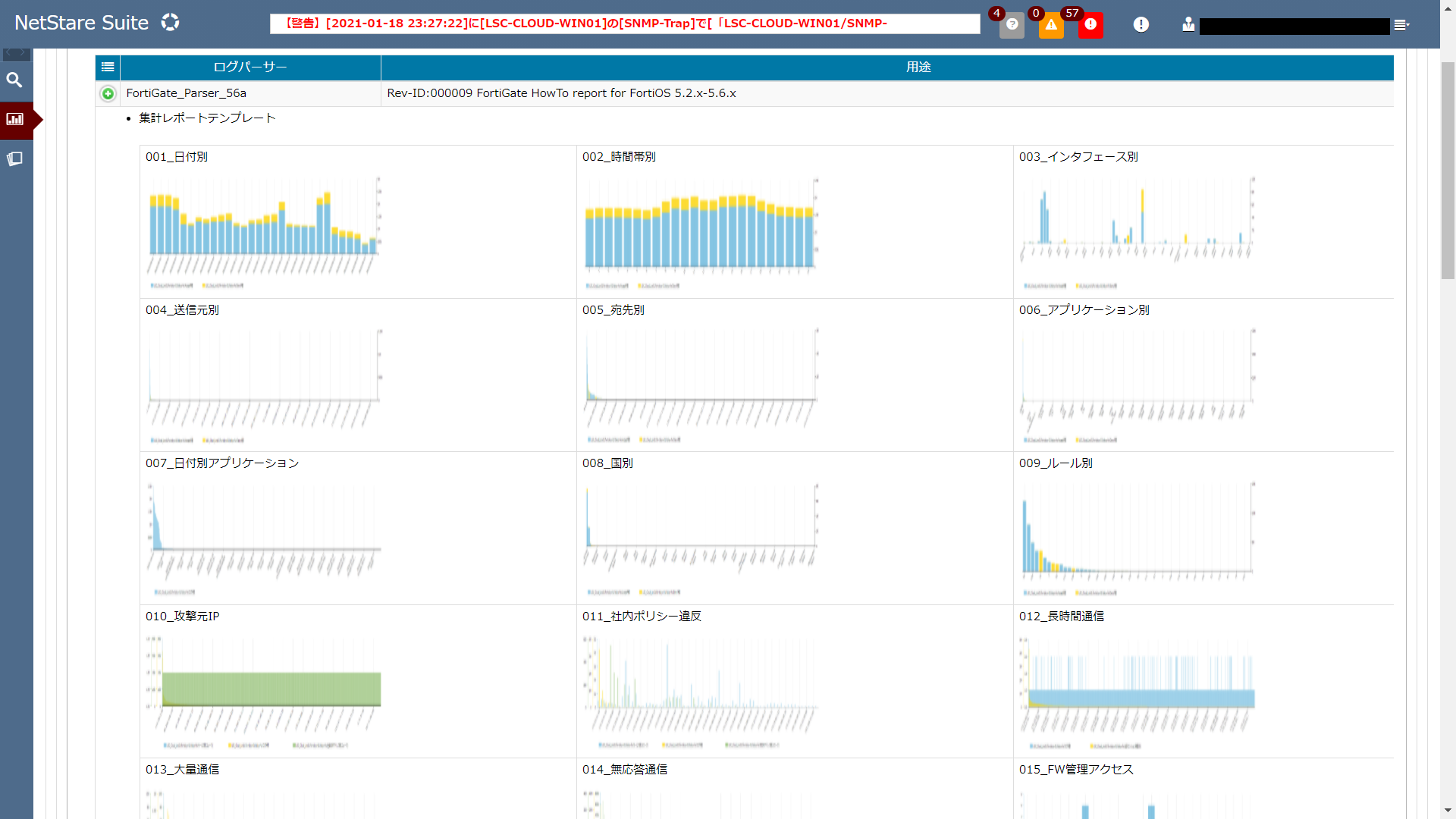Open the 011_社内ポリシー違反 chart thumbnail
The width and height of the screenshot is (1456, 819).
click(701, 691)
